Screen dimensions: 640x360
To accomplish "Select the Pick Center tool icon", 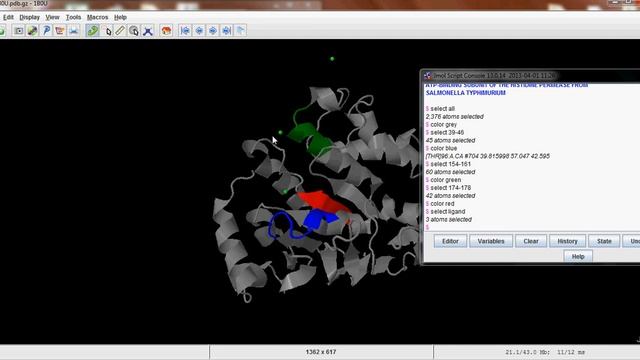I will 133,31.
